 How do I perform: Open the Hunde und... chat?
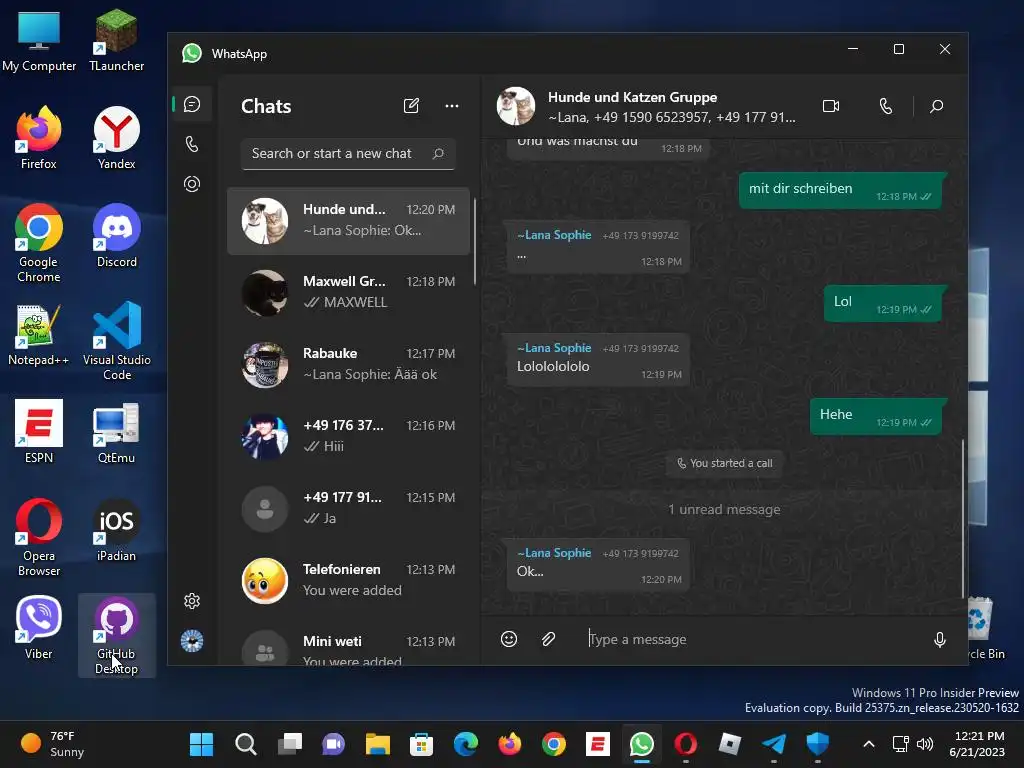348,221
